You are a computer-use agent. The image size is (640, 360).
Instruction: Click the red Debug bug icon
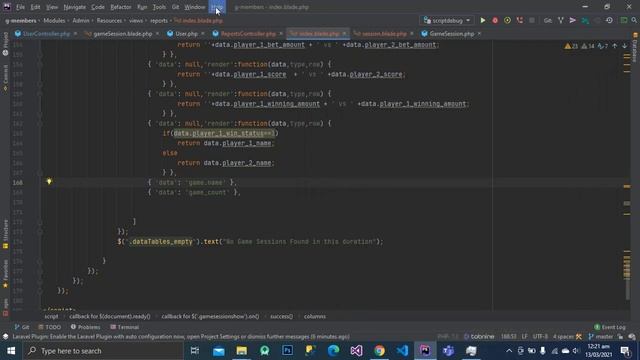point(495,20)
